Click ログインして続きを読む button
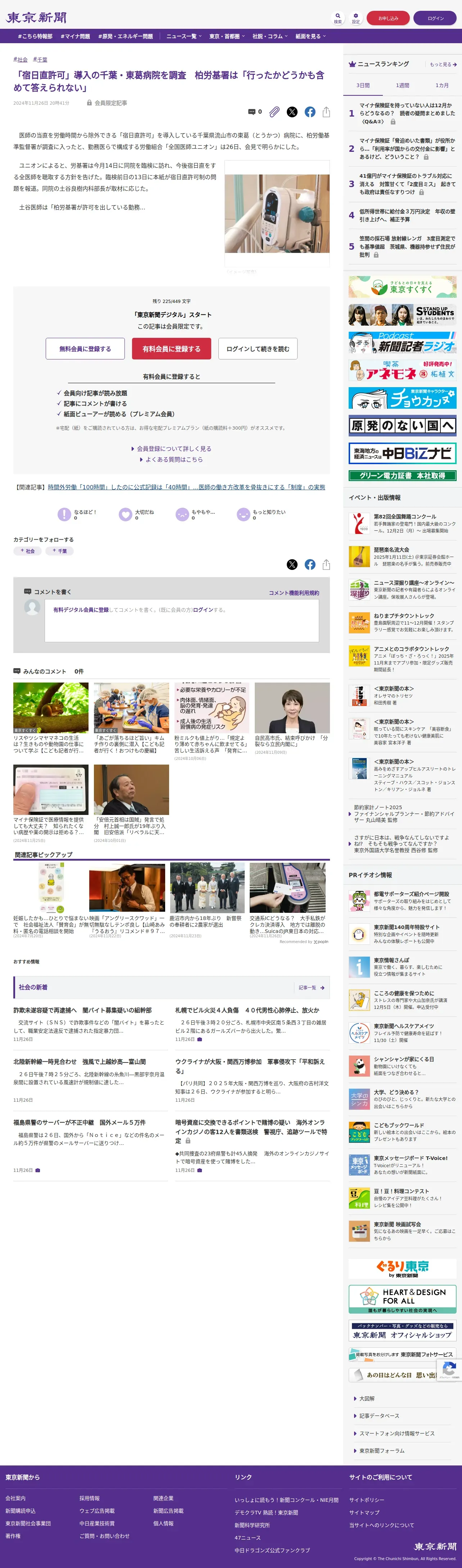 click(258, 349)
